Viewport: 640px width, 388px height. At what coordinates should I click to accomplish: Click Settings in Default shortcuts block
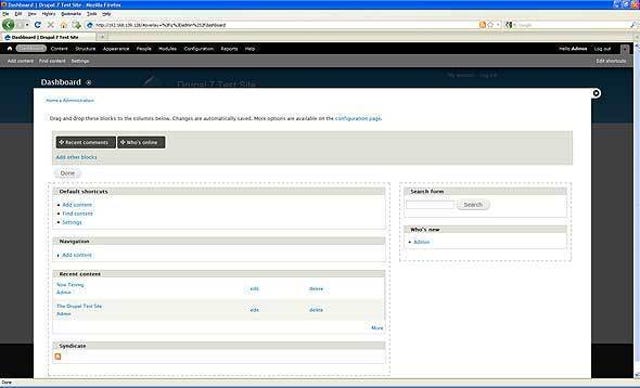(x=72, y=222)
